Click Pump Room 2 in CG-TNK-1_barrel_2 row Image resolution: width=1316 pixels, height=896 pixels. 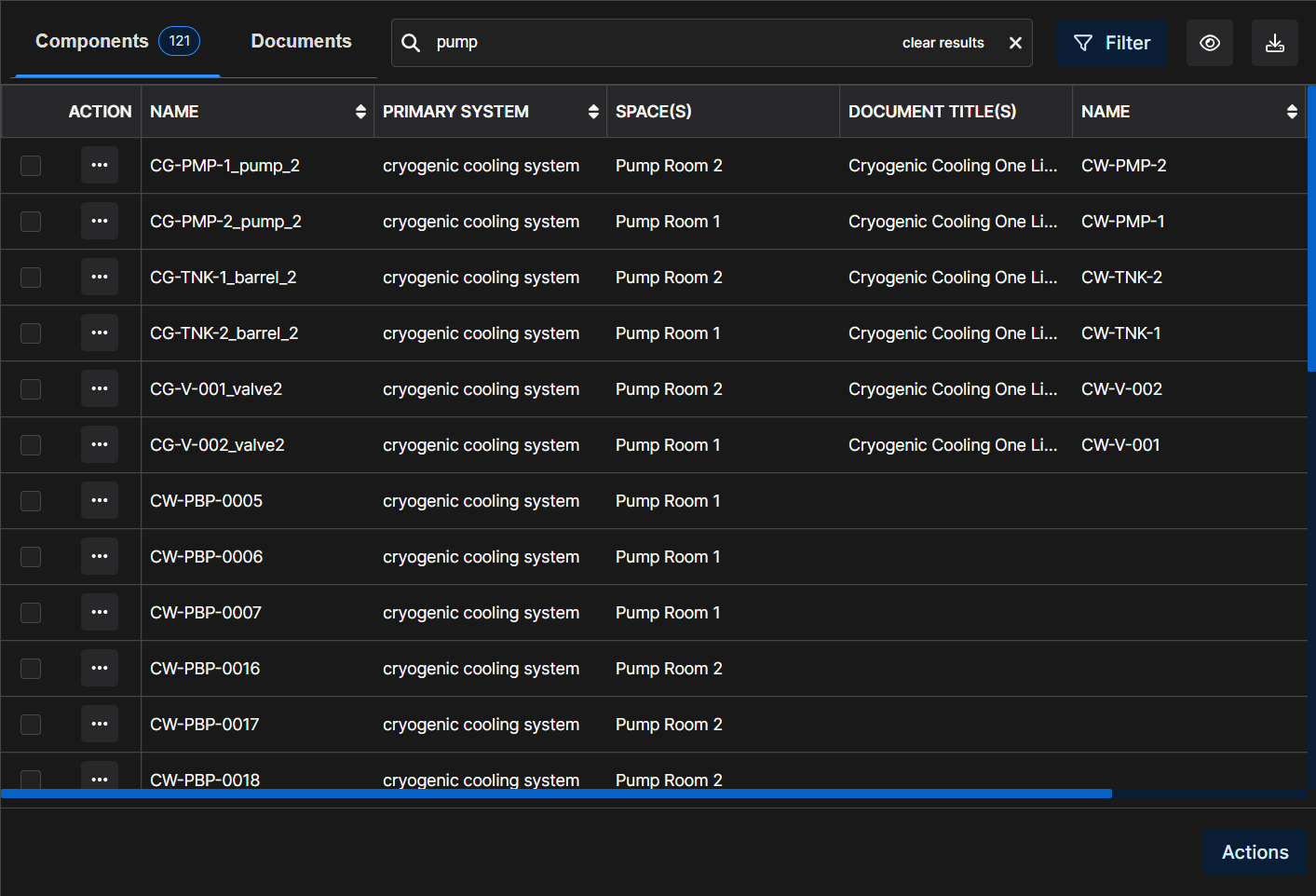pos(669,278)
